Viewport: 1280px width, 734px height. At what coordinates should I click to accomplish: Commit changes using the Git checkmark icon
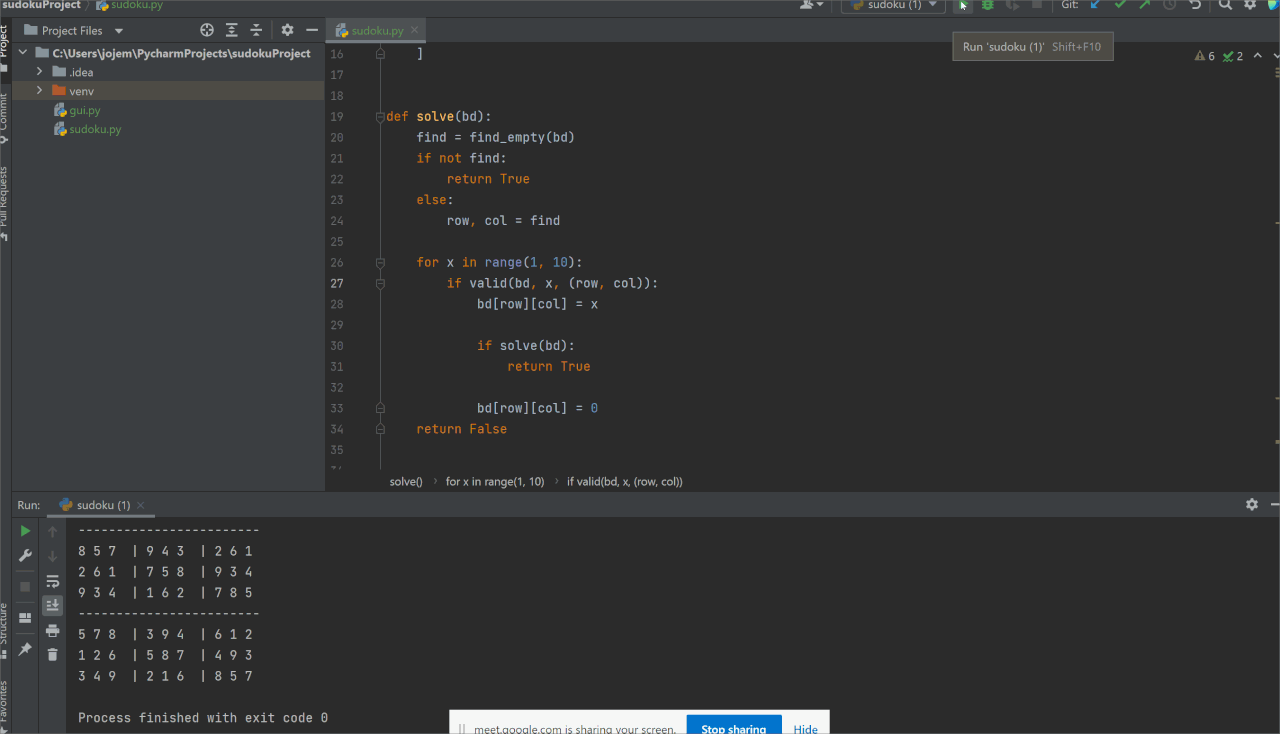(1121, 6)
